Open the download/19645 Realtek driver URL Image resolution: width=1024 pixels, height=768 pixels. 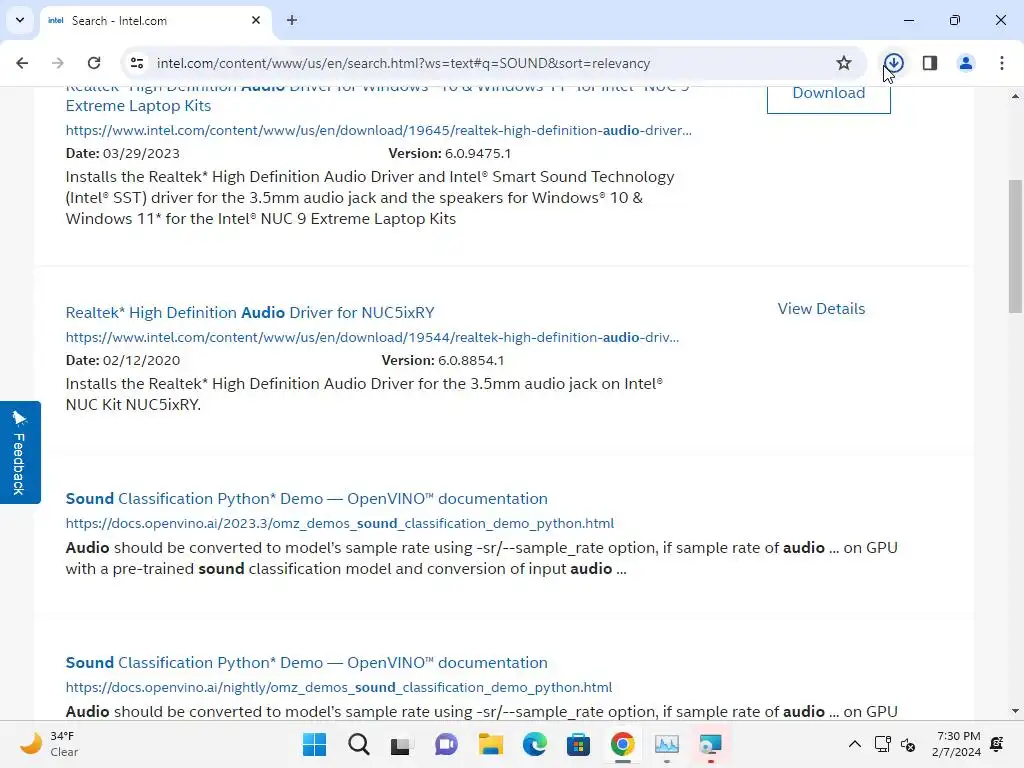[x=378, y=130]
